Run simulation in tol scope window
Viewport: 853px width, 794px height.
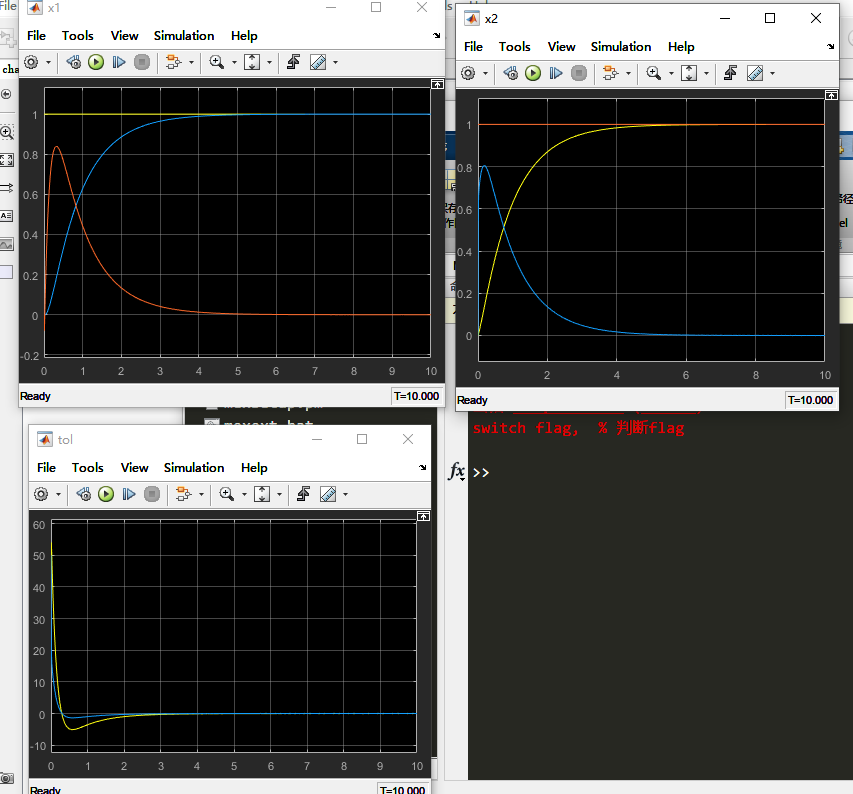pos(106,494)
